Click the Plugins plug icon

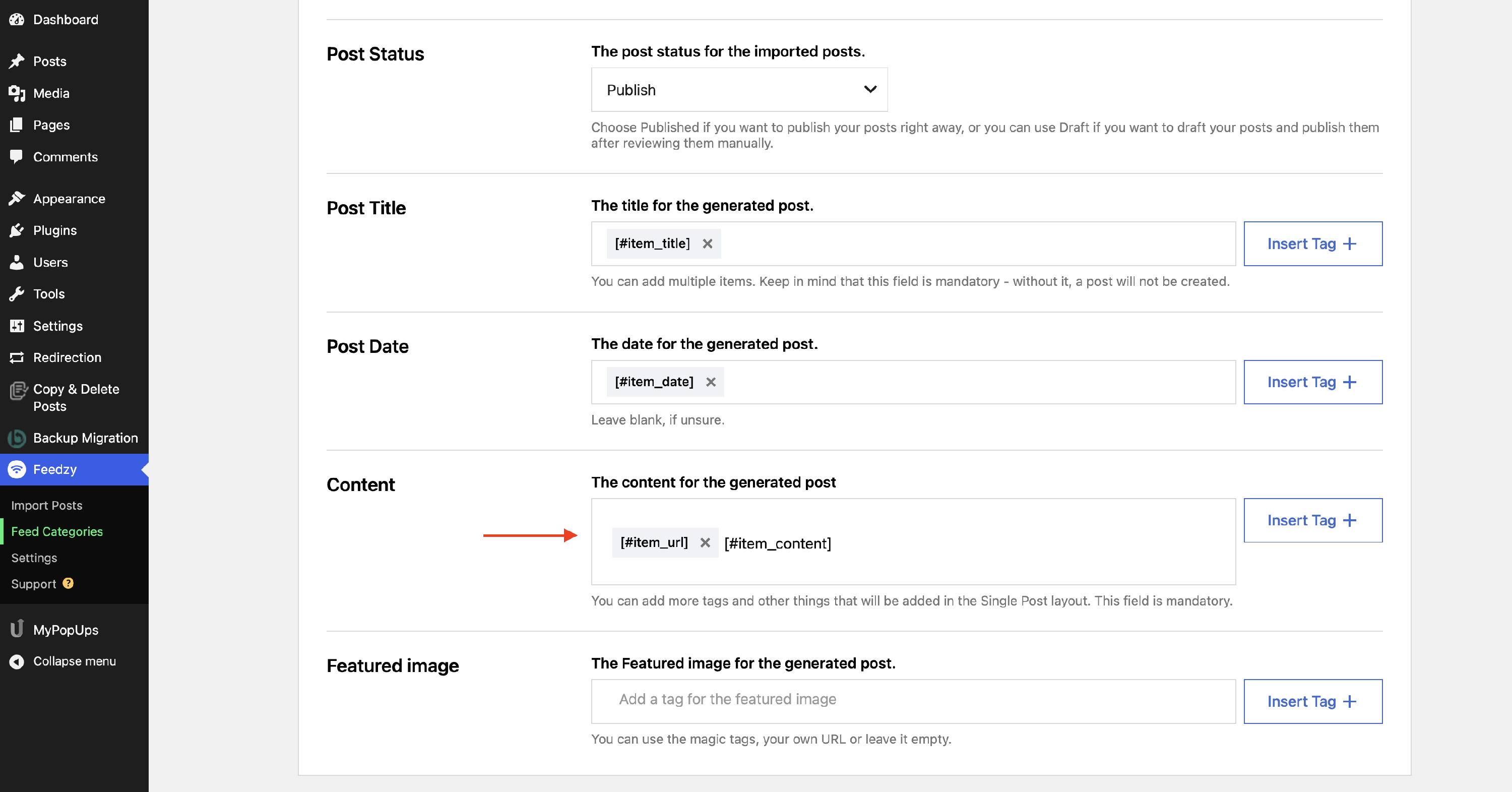click(x=17, y=230)
